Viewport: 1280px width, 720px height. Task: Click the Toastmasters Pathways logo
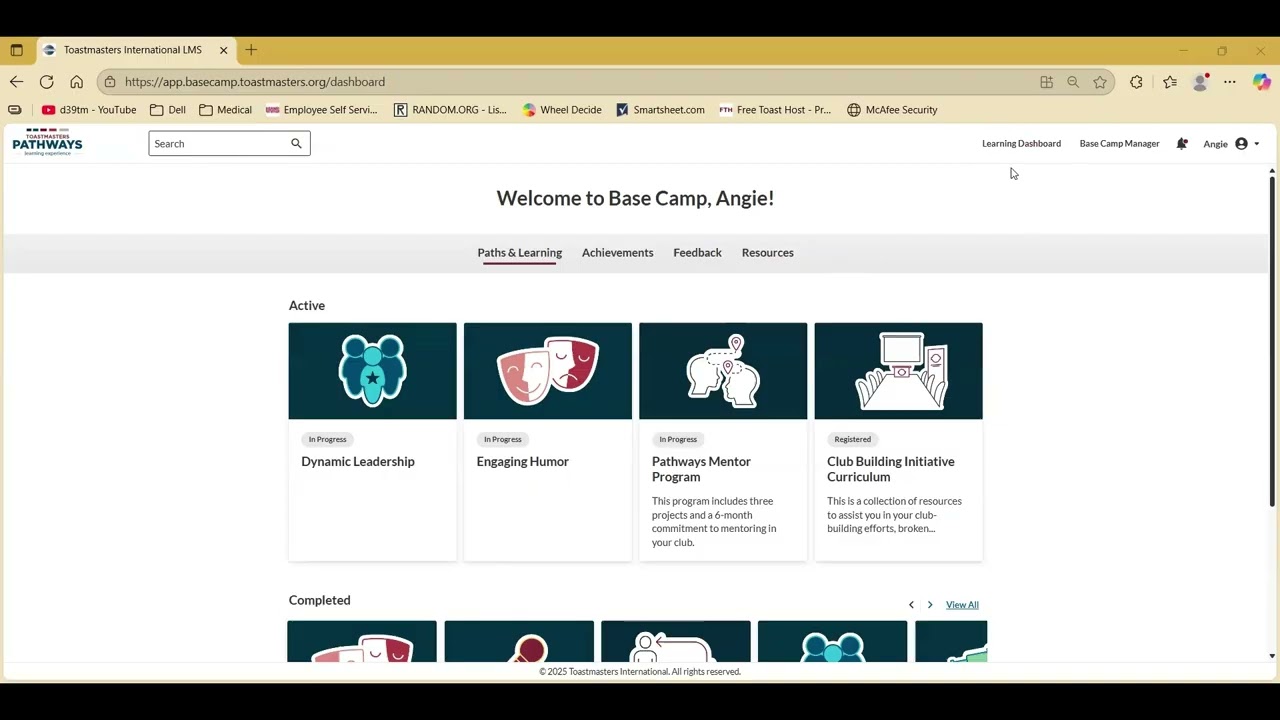[x=47, y=143]
